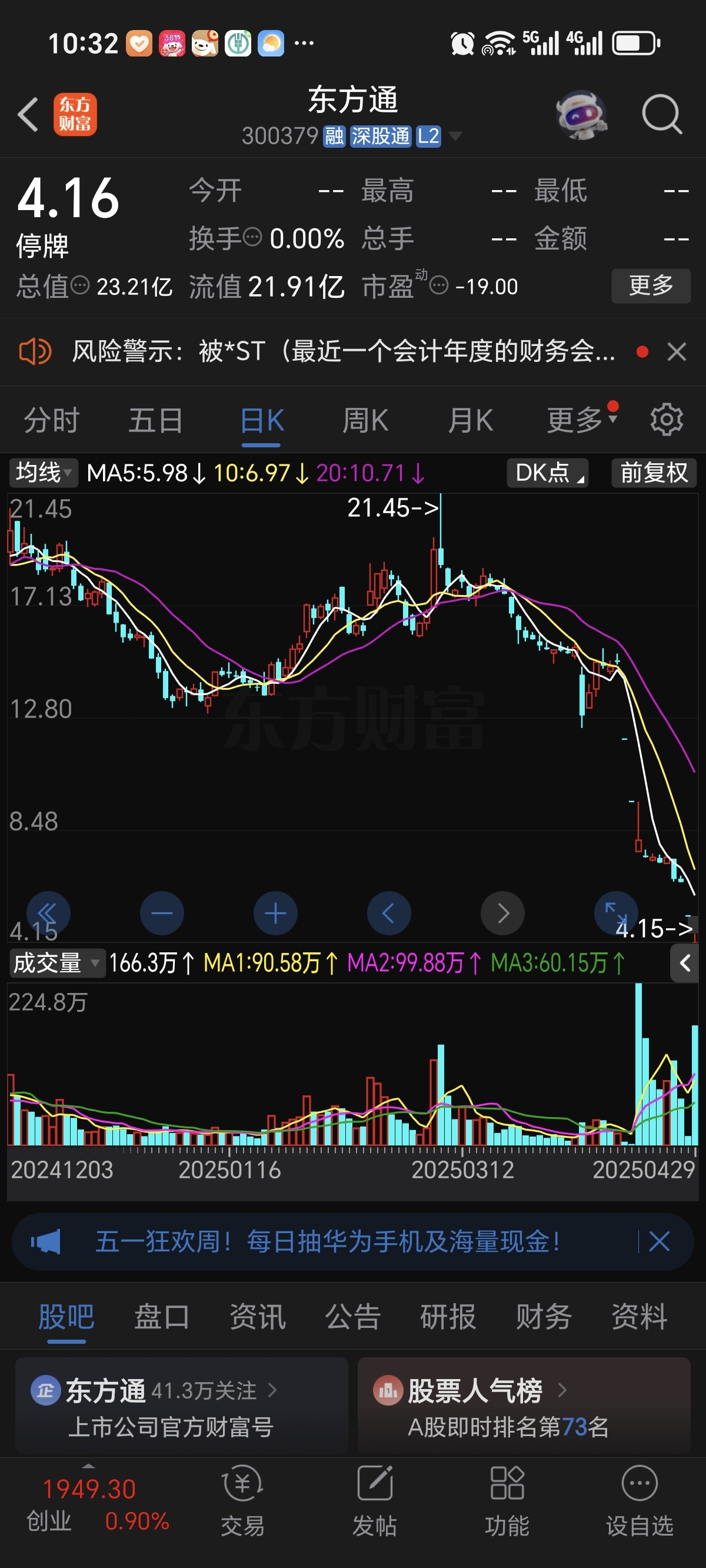
Task: Open the 成交量 sub-indicator dropdown
Action: pyautogui.click(x=56, y=963)
